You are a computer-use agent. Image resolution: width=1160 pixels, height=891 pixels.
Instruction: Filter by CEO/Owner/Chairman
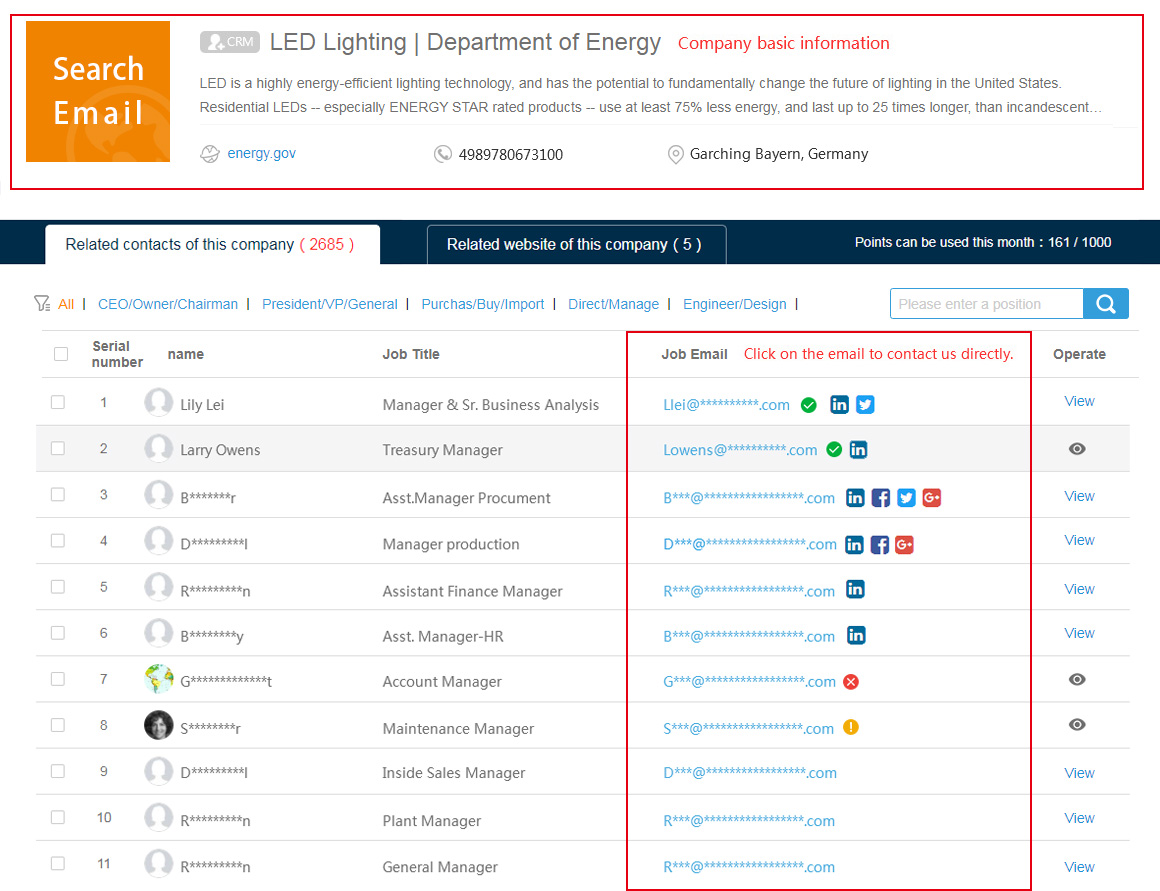168,304
